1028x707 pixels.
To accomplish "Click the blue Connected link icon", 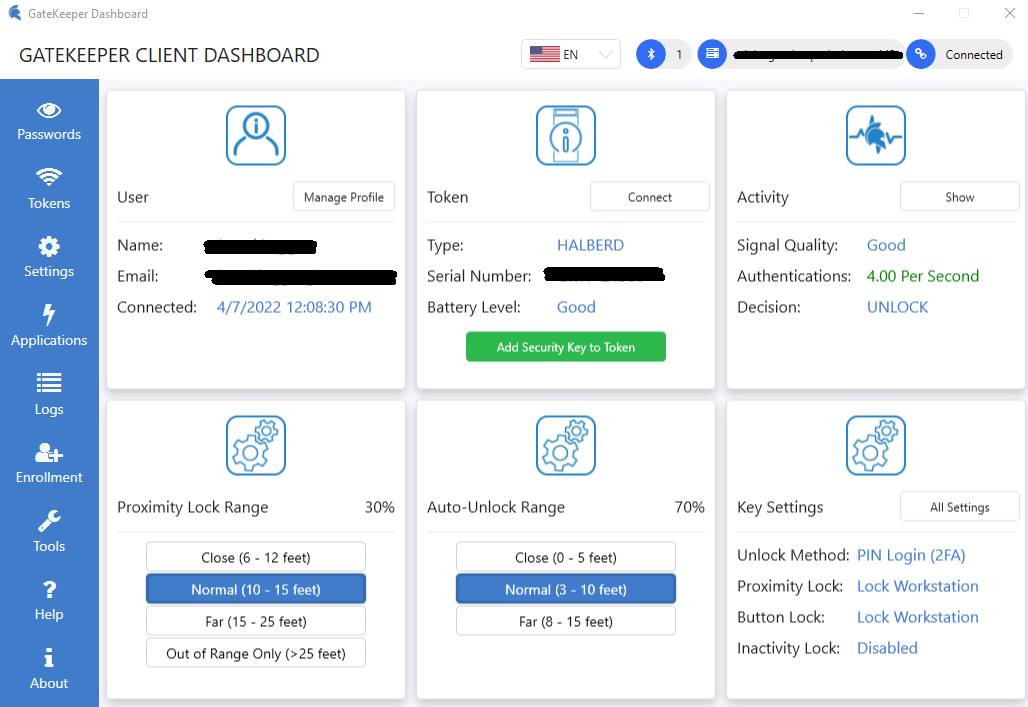I will coord(920,55).
